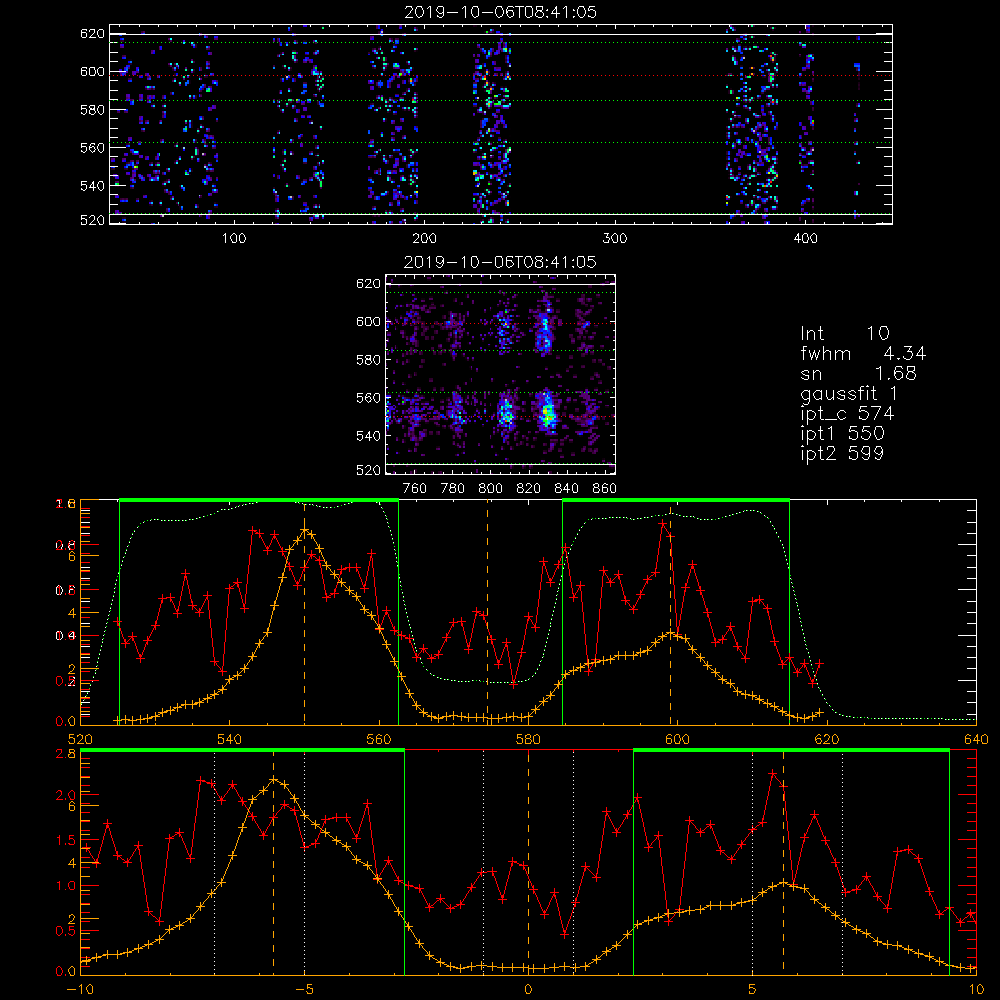Screen dimensions: 1000x1000
Task: Click x-axis label 5 of bottom profile plot
Action: 753,990
